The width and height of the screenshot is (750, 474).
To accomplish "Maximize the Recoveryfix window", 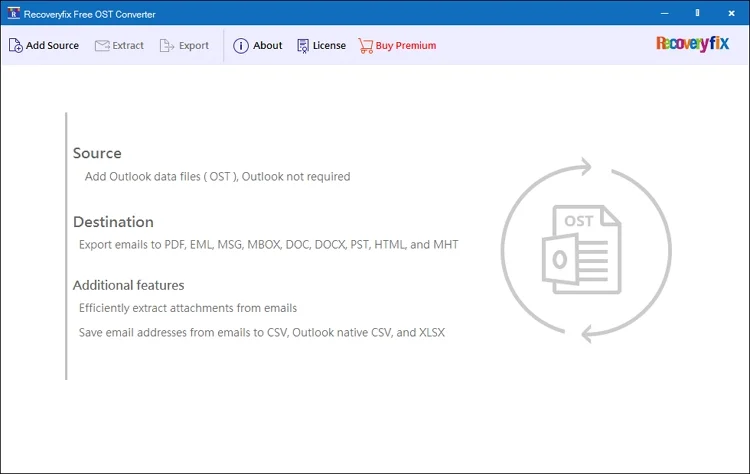I will [x=697, y=13].
